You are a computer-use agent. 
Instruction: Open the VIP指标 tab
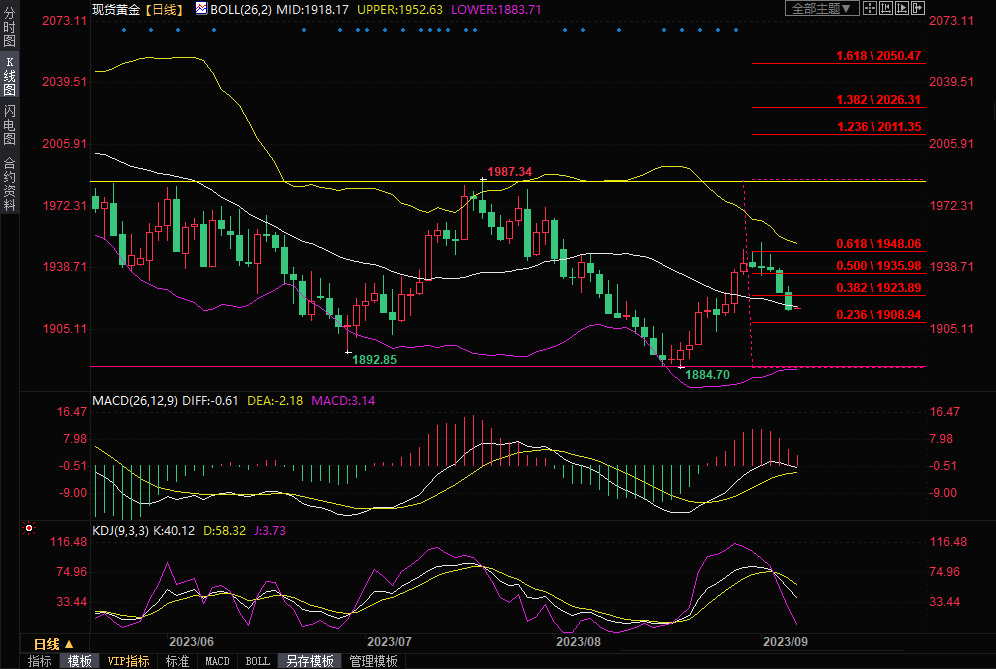click(x=129, y=661)
